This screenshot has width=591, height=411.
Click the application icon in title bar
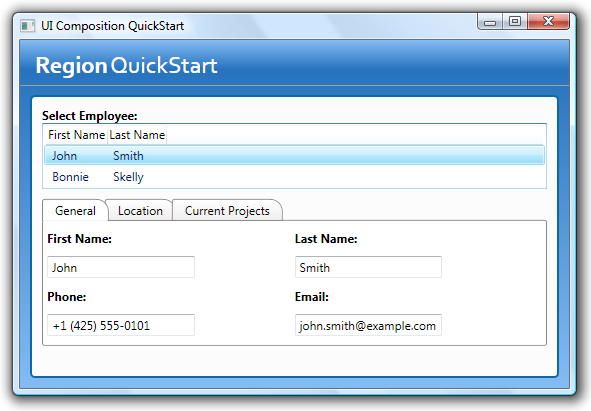(28, 26)
